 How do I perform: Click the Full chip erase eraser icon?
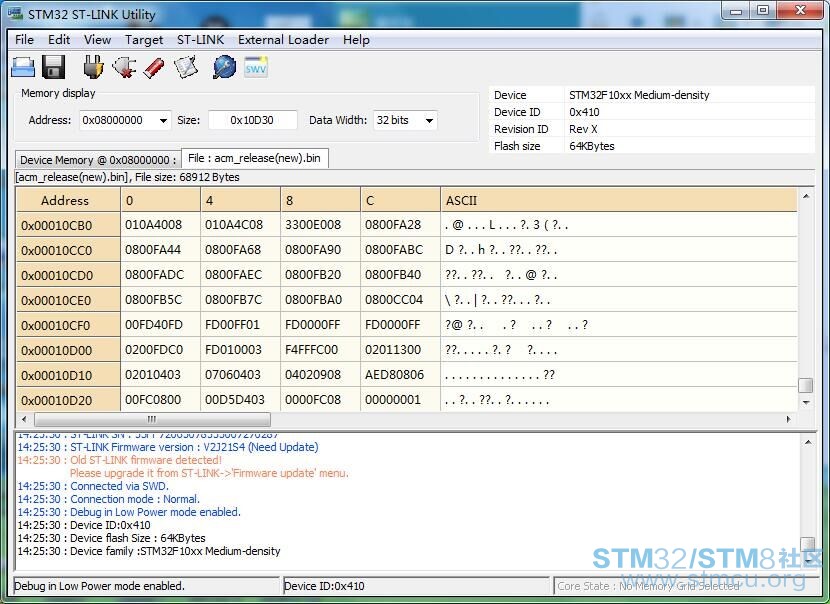(x=154, y=67)
